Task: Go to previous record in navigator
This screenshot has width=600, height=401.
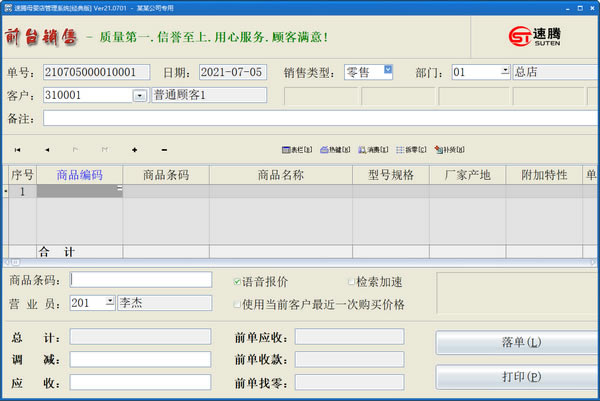Action: click(47, 150)
